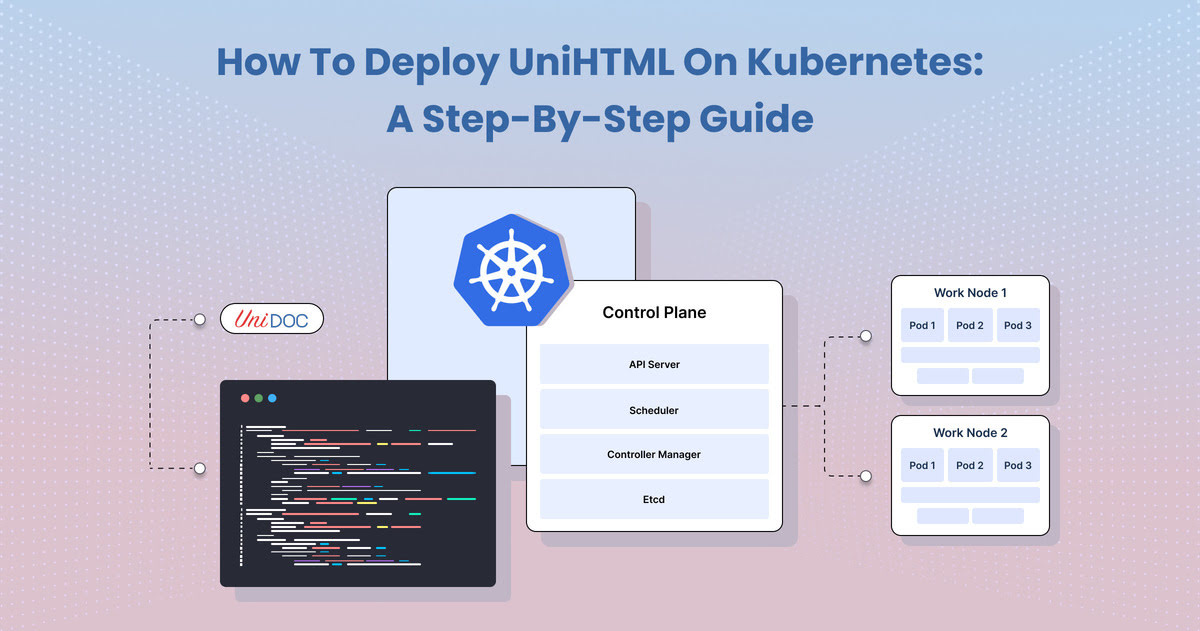Click the connector dot near the UniDOC badge
The width and height of the screenshot is (1200, 631).
coord(199,319)
